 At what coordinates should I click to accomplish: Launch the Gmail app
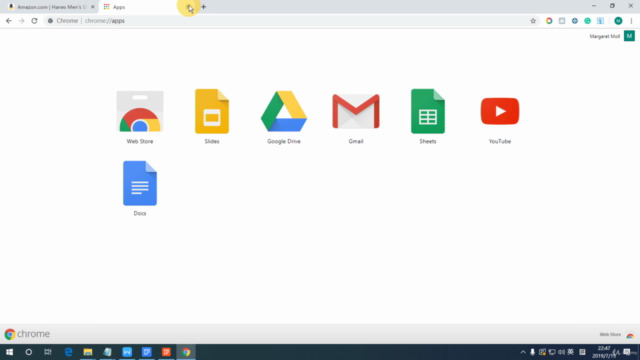[356, 118]
